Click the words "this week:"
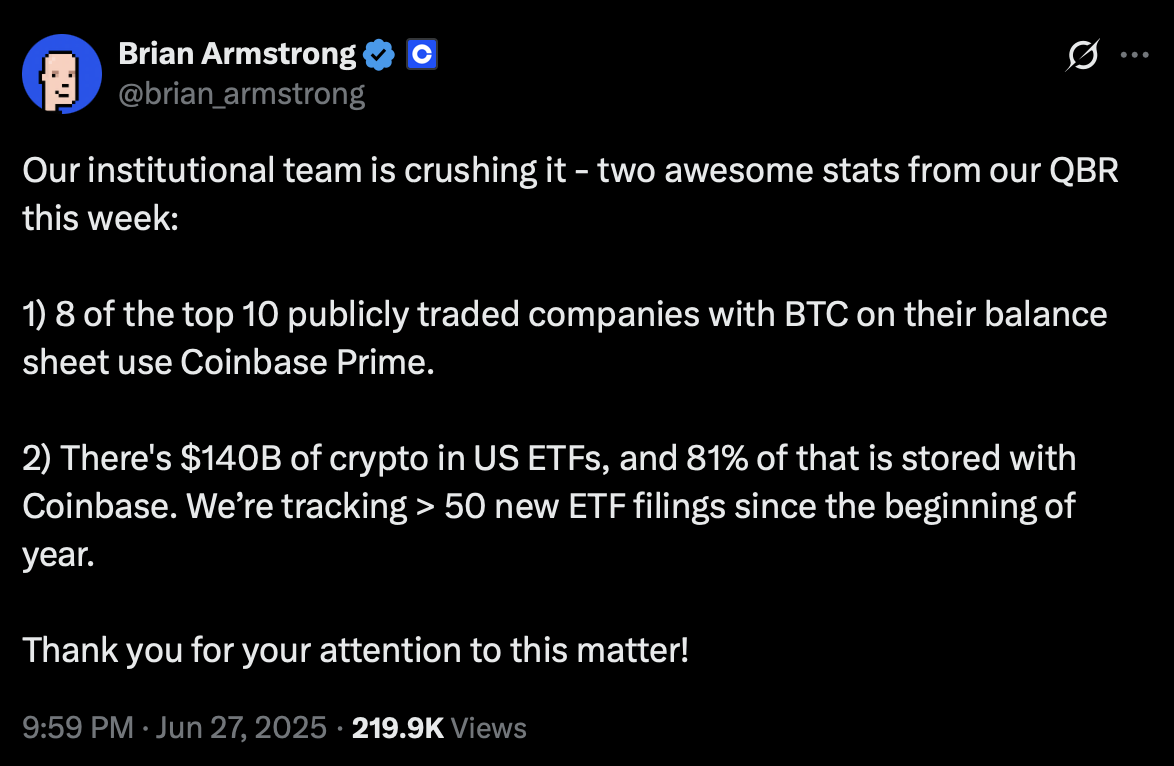Image resolution: width=1174 pixels, height=766 pixels. (x=100, y=219)
